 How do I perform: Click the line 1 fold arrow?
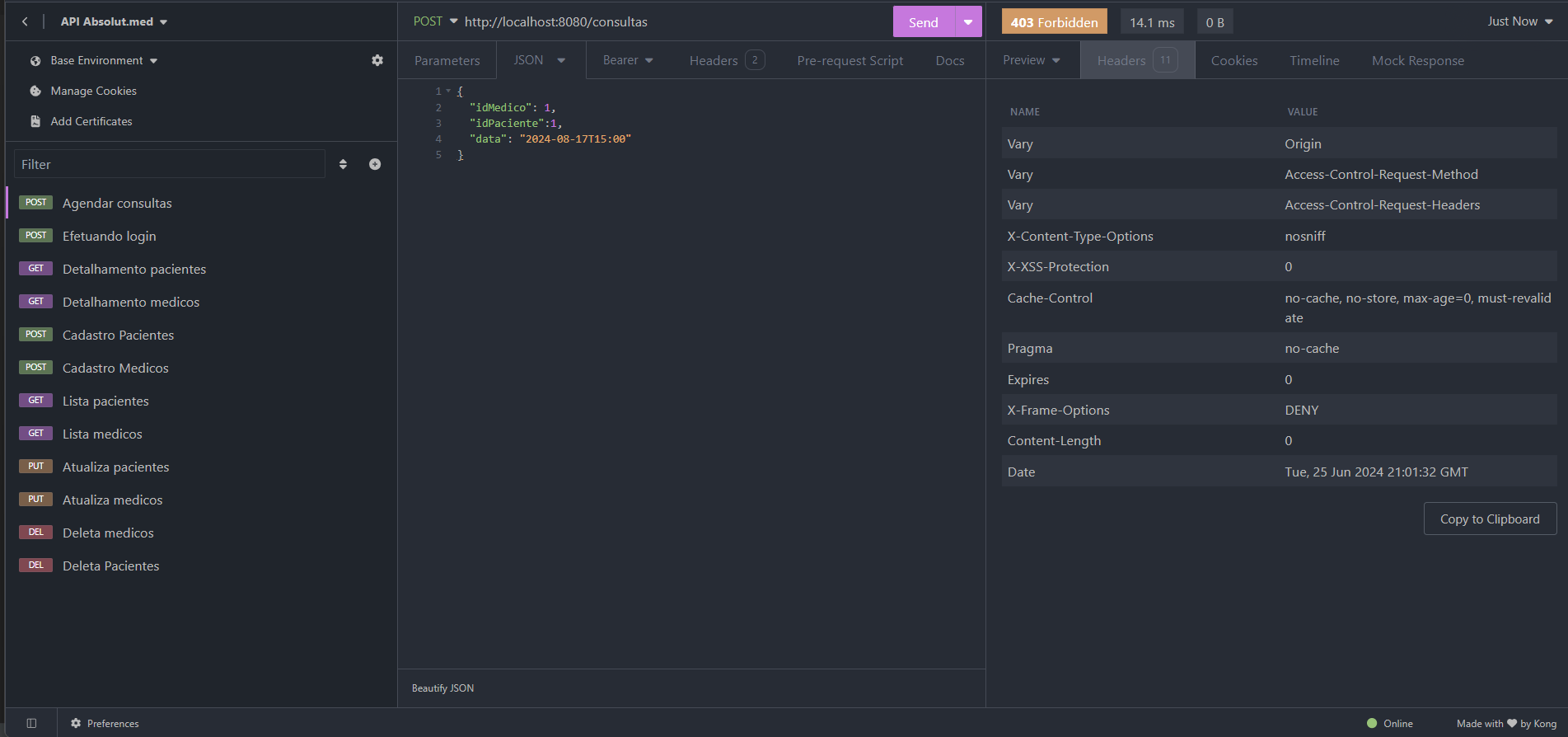pos(448,92)
